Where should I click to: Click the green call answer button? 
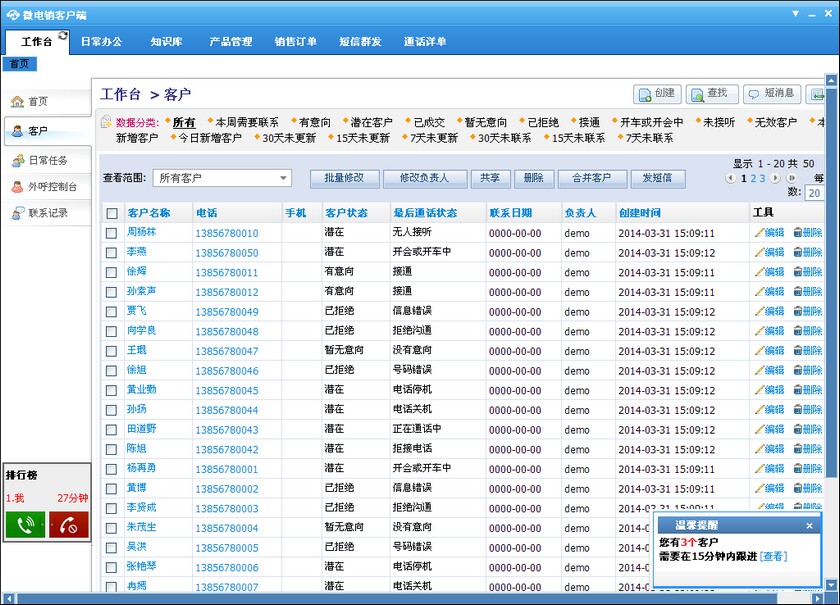click(25, 524)
